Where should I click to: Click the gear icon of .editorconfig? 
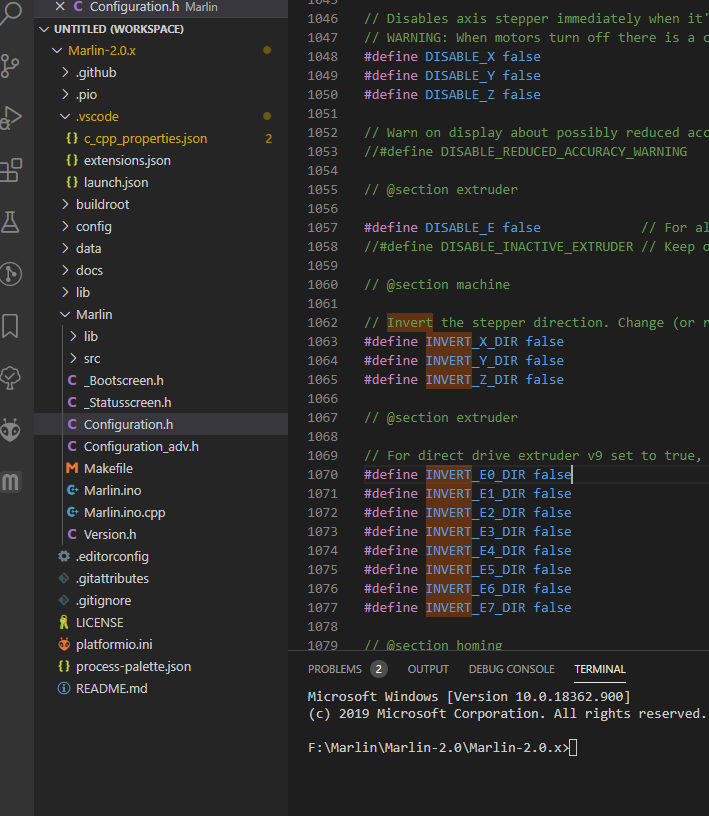64,556
